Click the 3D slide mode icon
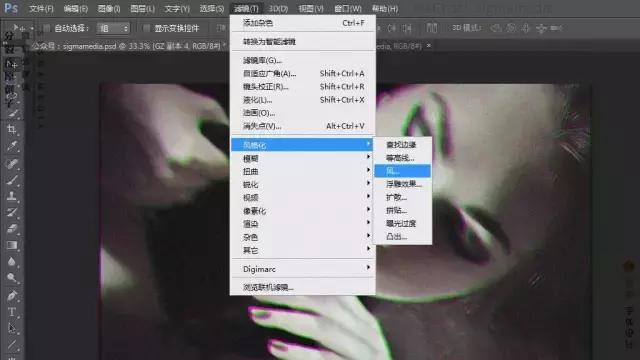The width and height of the screenshot is (640, 360). 541,28
